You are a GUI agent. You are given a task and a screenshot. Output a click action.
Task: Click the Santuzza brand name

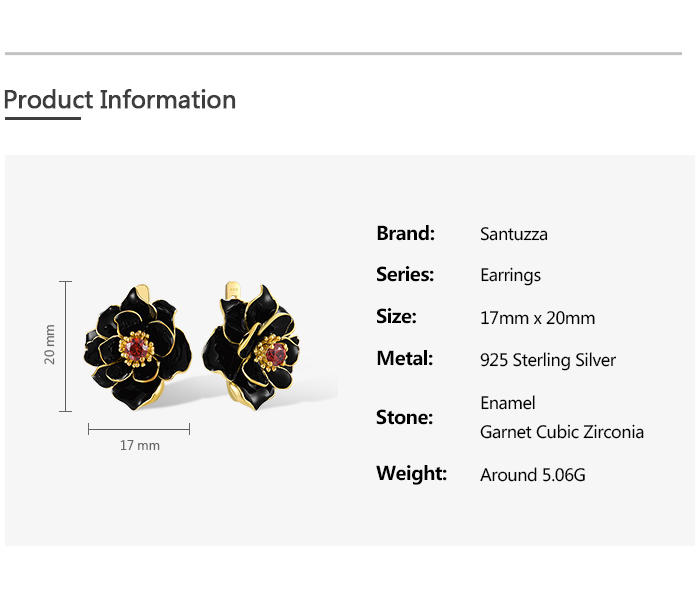pyautogui.click(x=513, y=235)
